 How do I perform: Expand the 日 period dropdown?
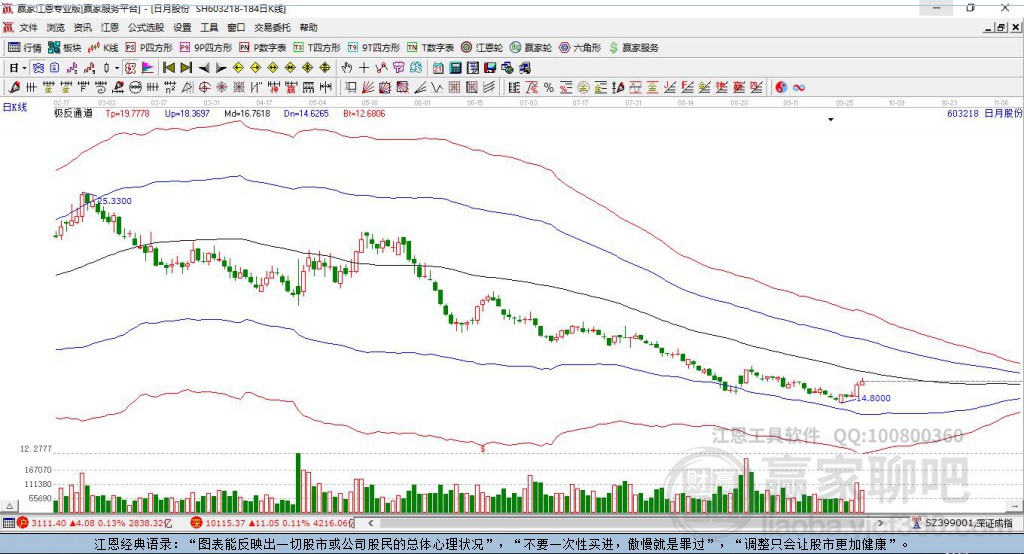(24, 68)
